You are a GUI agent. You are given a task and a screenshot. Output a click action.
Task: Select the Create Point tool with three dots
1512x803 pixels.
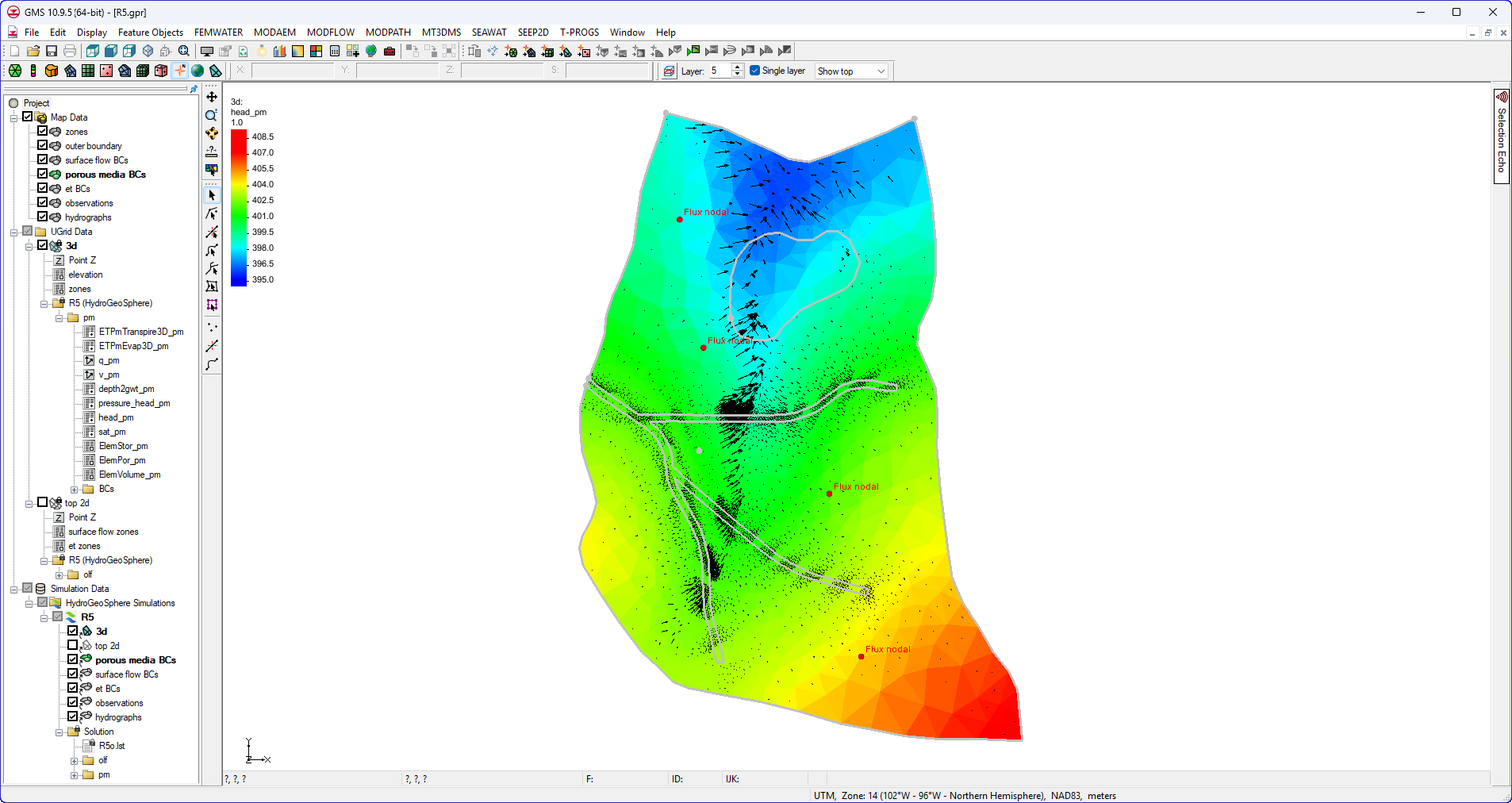point(212,327)
